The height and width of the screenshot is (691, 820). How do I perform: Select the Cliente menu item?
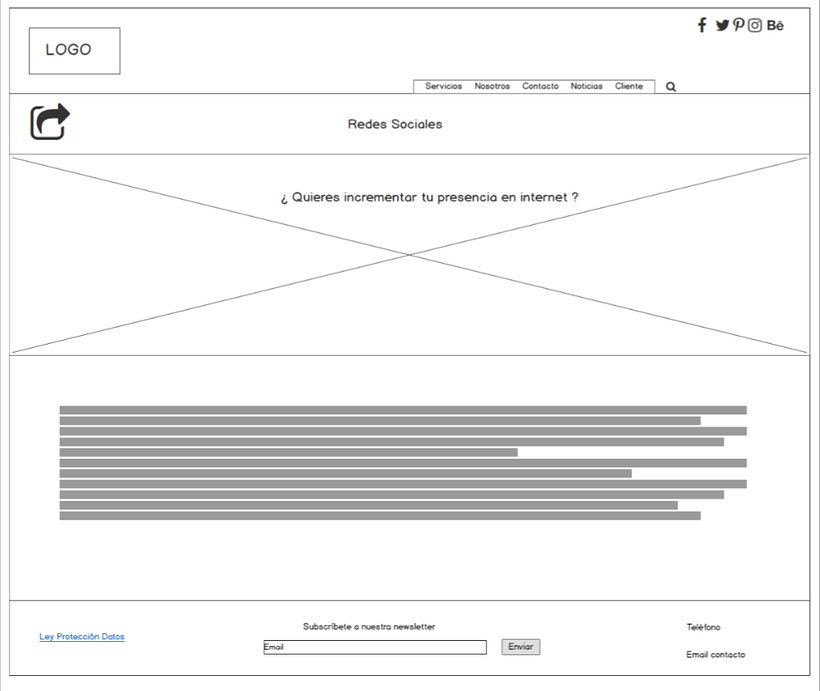click(x=629, y=86)
